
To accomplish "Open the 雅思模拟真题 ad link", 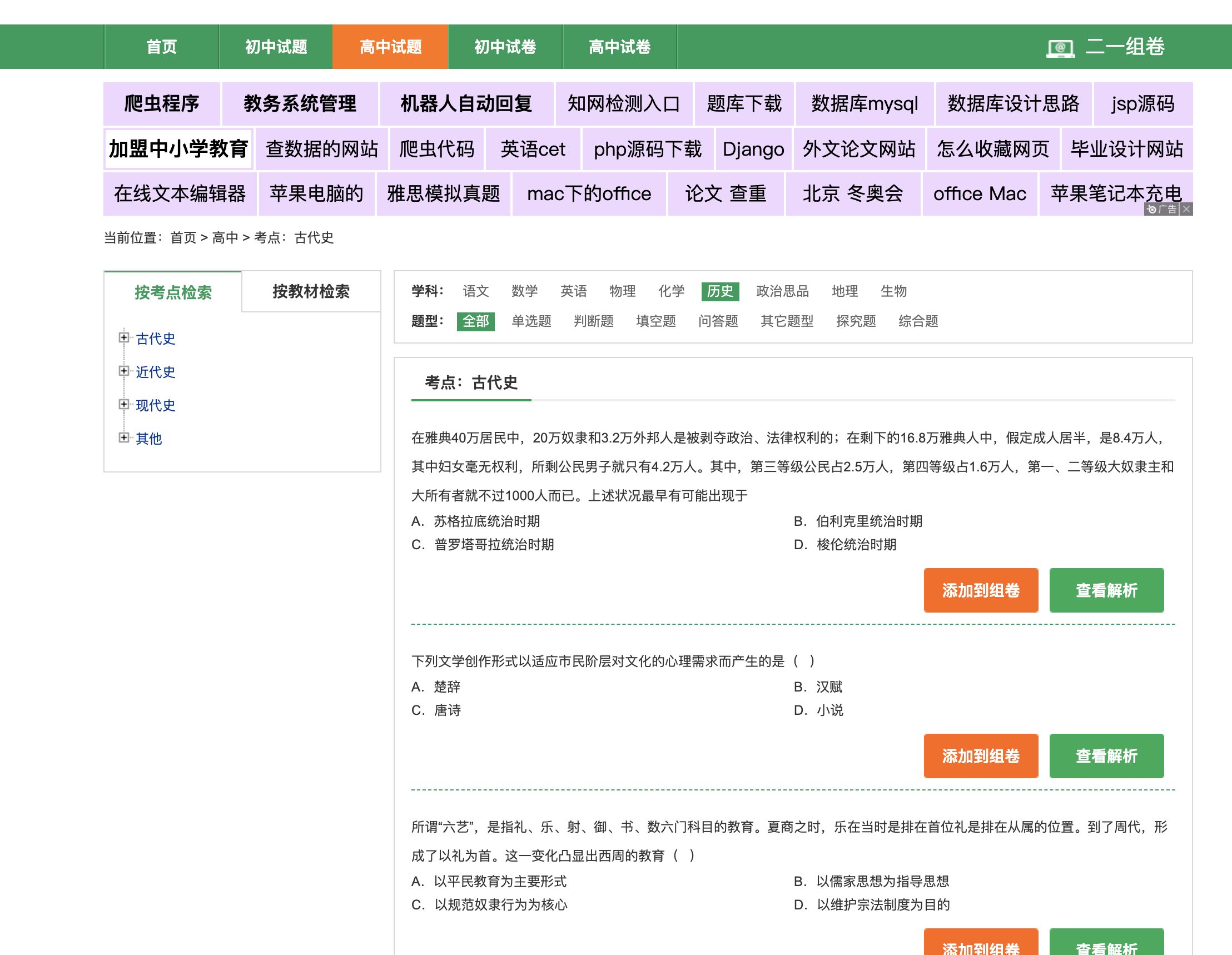I will (444, 193).
